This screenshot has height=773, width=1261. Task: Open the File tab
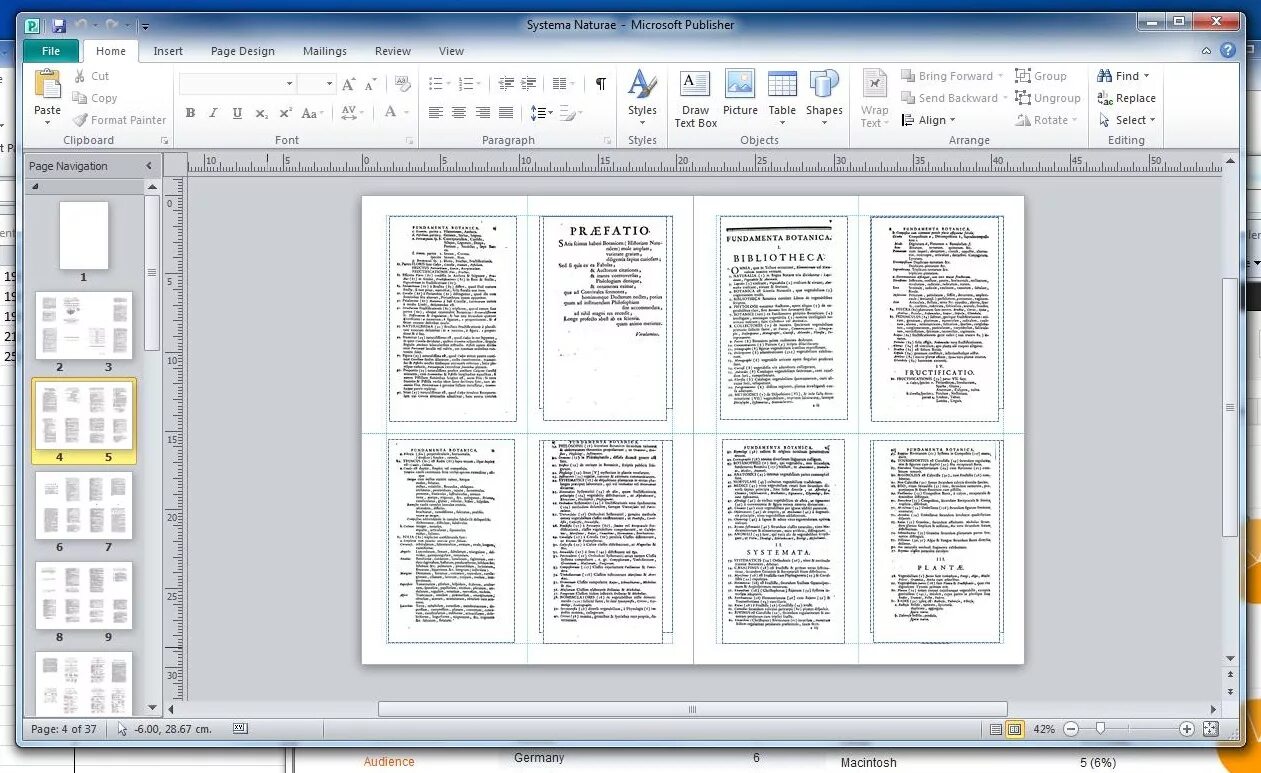(51, 51)
